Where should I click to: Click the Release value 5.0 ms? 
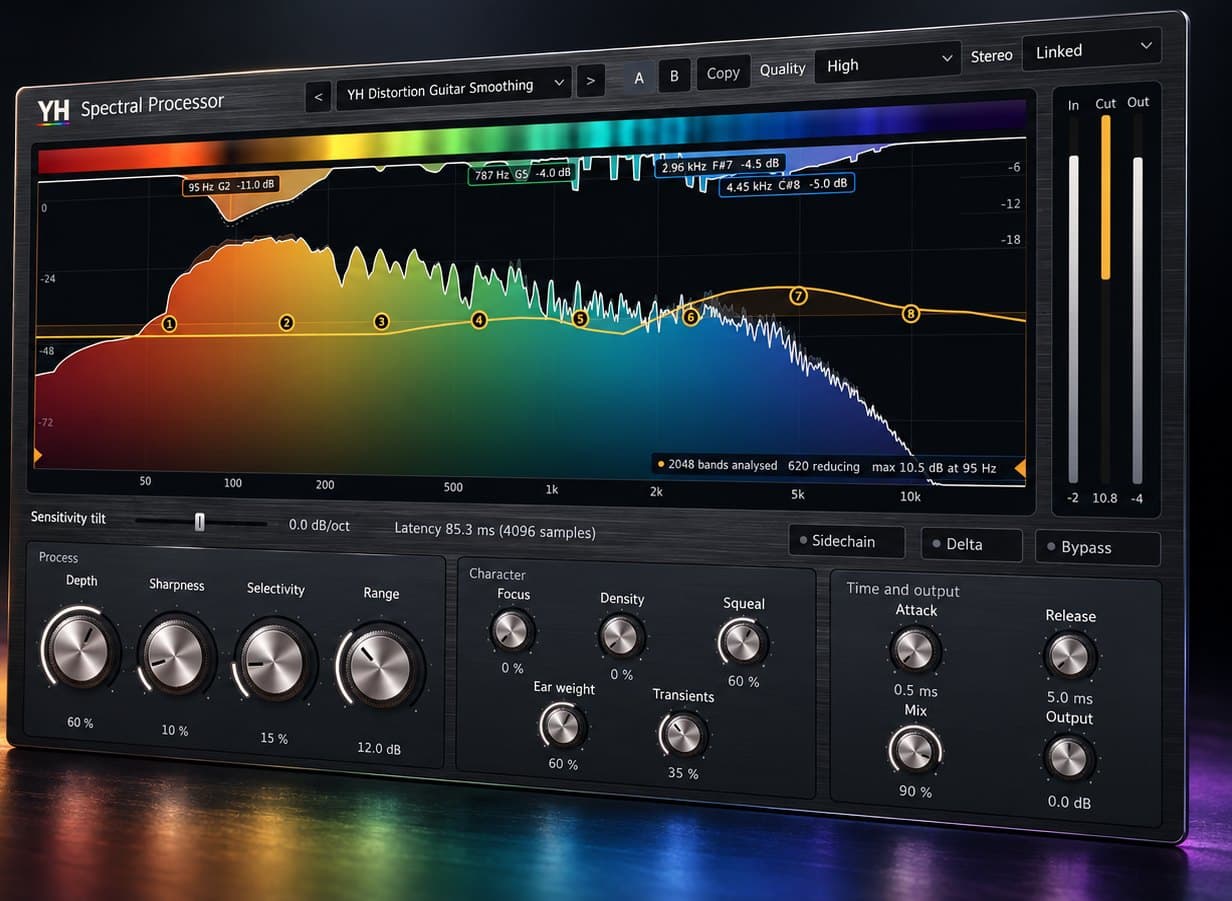pyautogui.click(x=1070, y=698)
